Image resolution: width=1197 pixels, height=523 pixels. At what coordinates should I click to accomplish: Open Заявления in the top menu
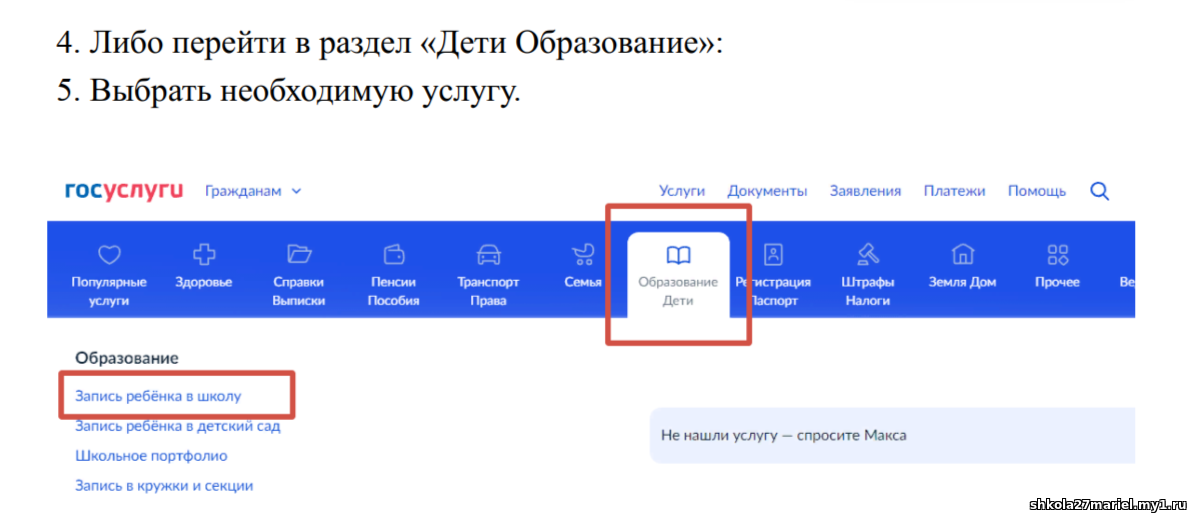[x=865, y=191]
